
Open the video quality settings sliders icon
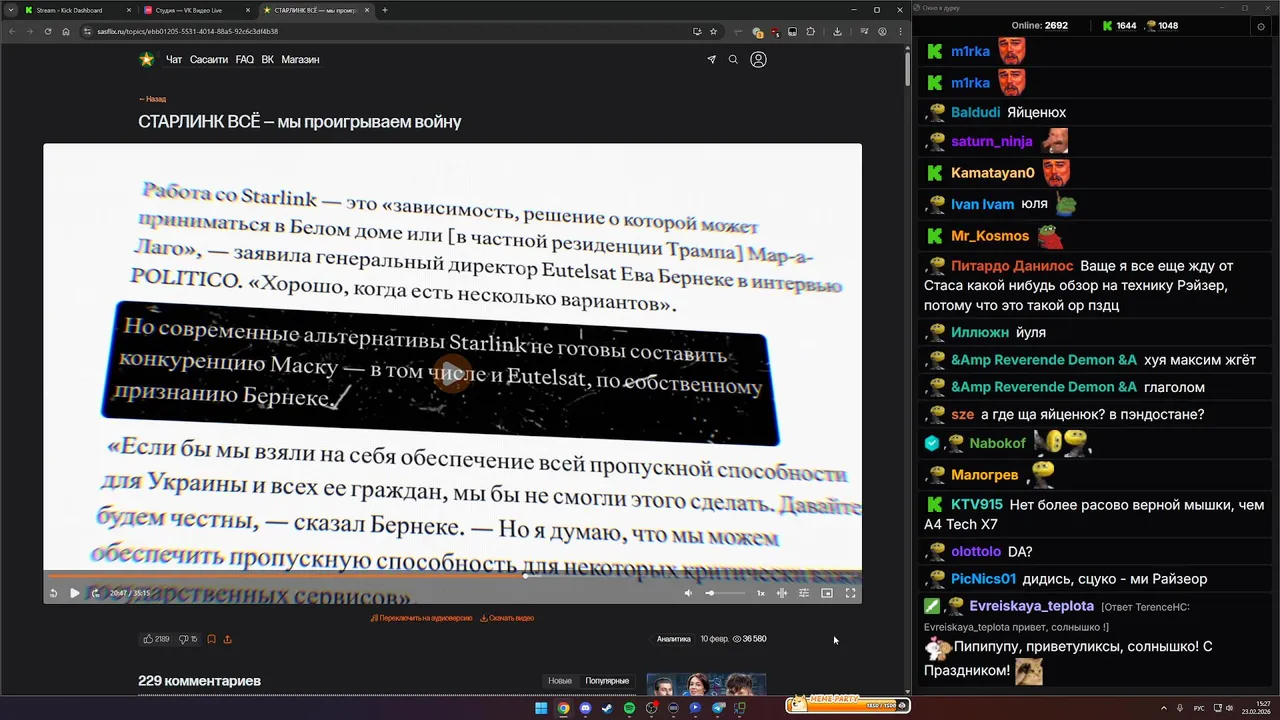coord(804,593)
